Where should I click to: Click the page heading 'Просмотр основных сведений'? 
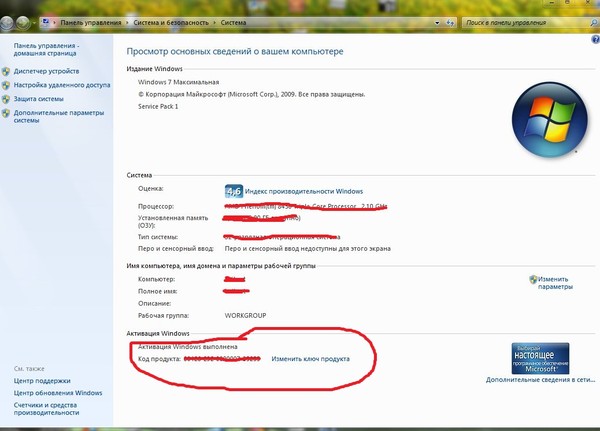pos(235,51)
